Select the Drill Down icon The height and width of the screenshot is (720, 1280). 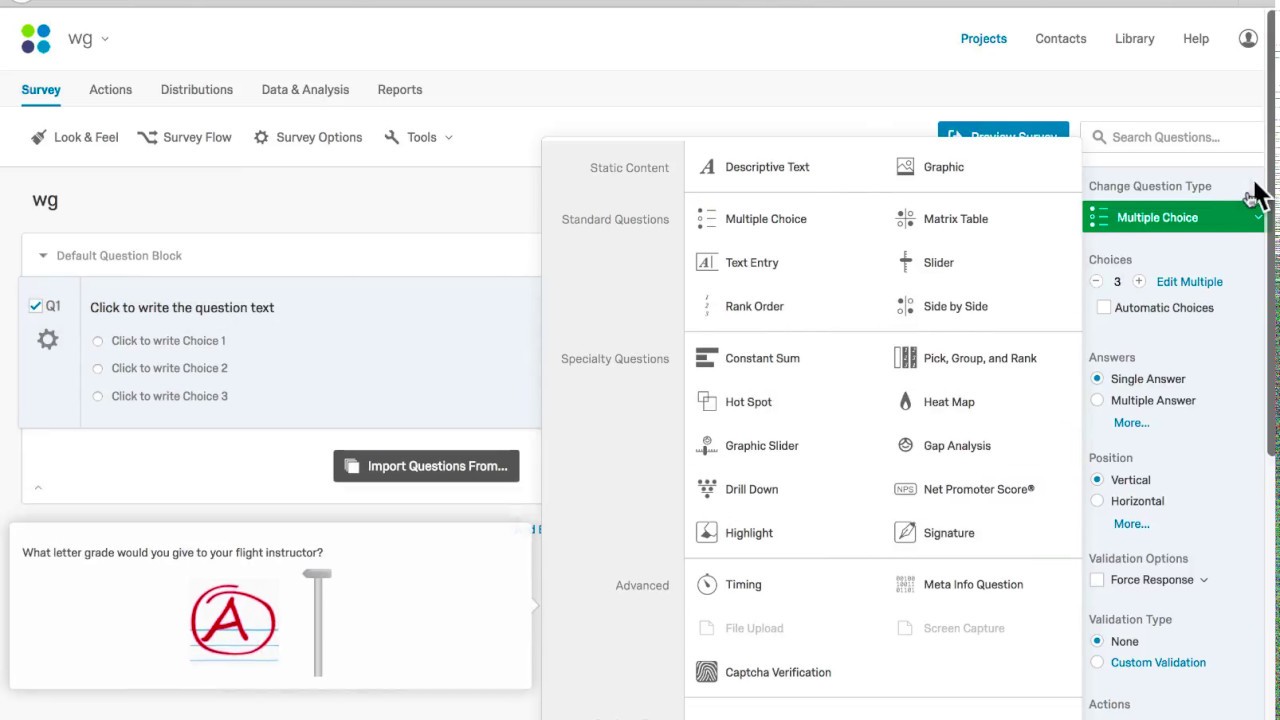(x=707, y=489)
